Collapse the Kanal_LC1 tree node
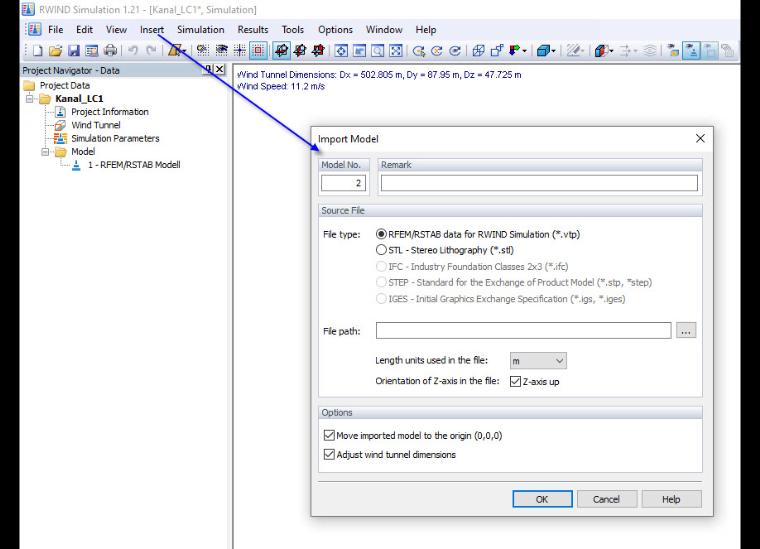This screenshot has width=760, height=549. [30, 99]
